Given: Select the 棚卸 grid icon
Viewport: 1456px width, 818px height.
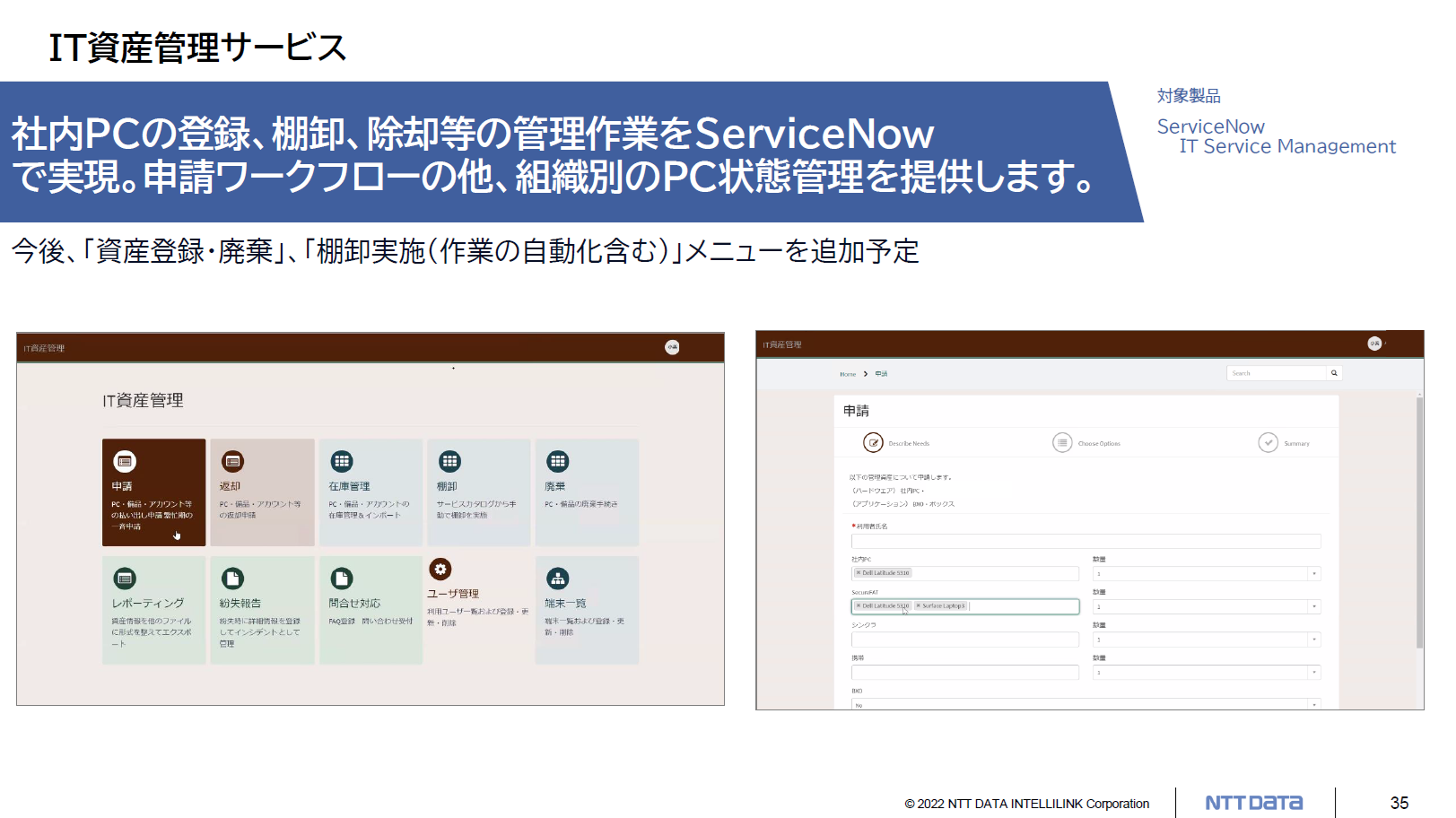Looking at the screenshot, I should click(x=449, y=461).
